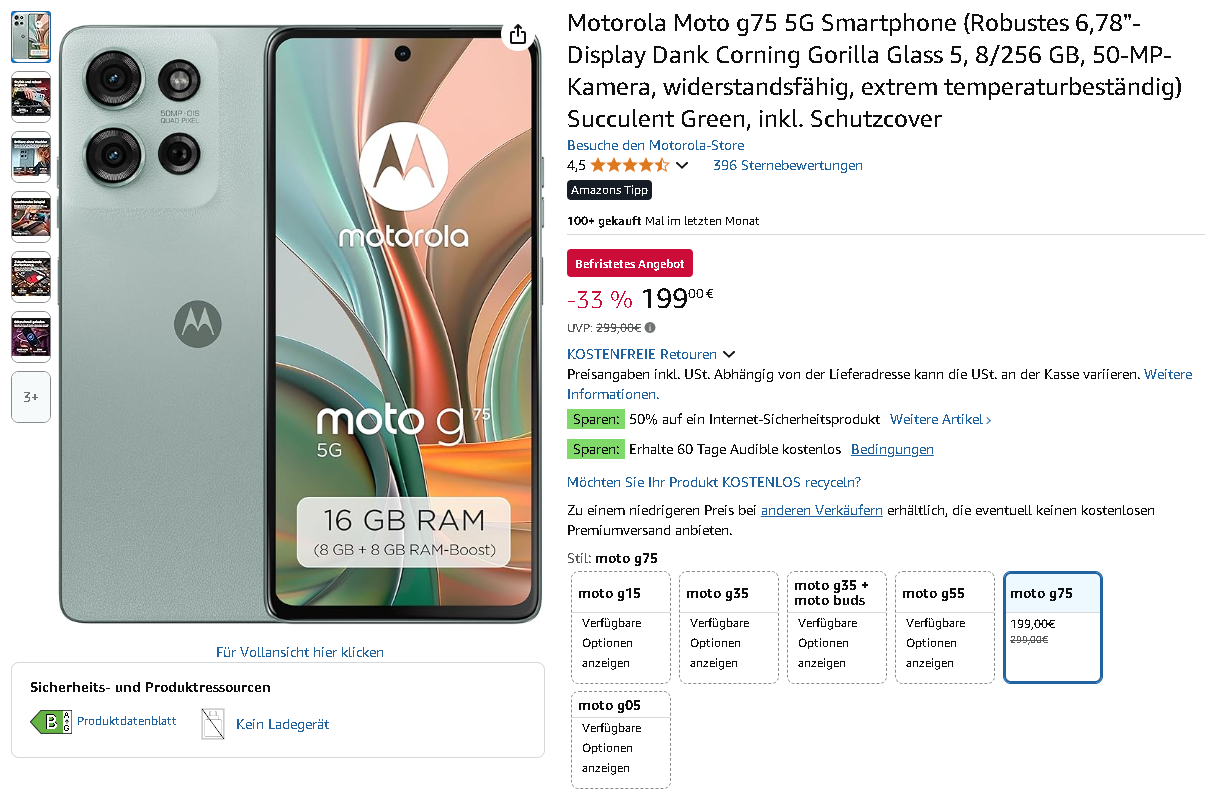1209x794 pixels.
Task: Click the UVP info circle icon
Action: point(651,327)
